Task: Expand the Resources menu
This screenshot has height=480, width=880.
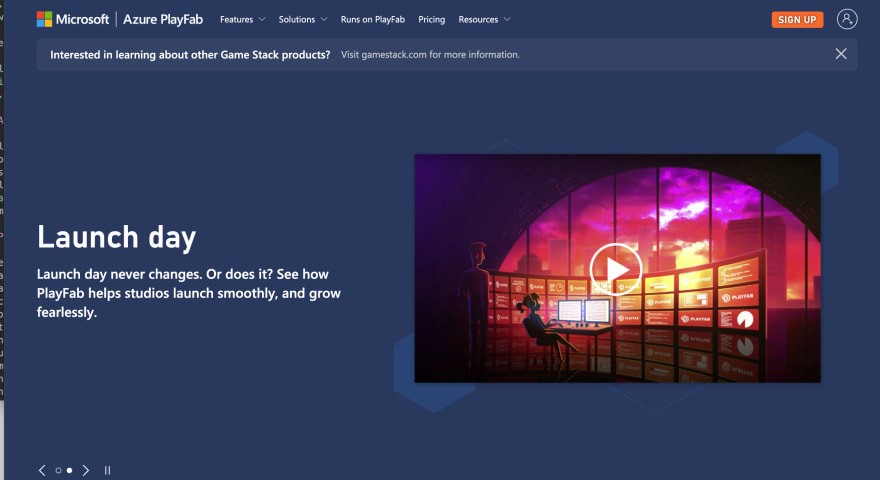Action: point(484,19)
